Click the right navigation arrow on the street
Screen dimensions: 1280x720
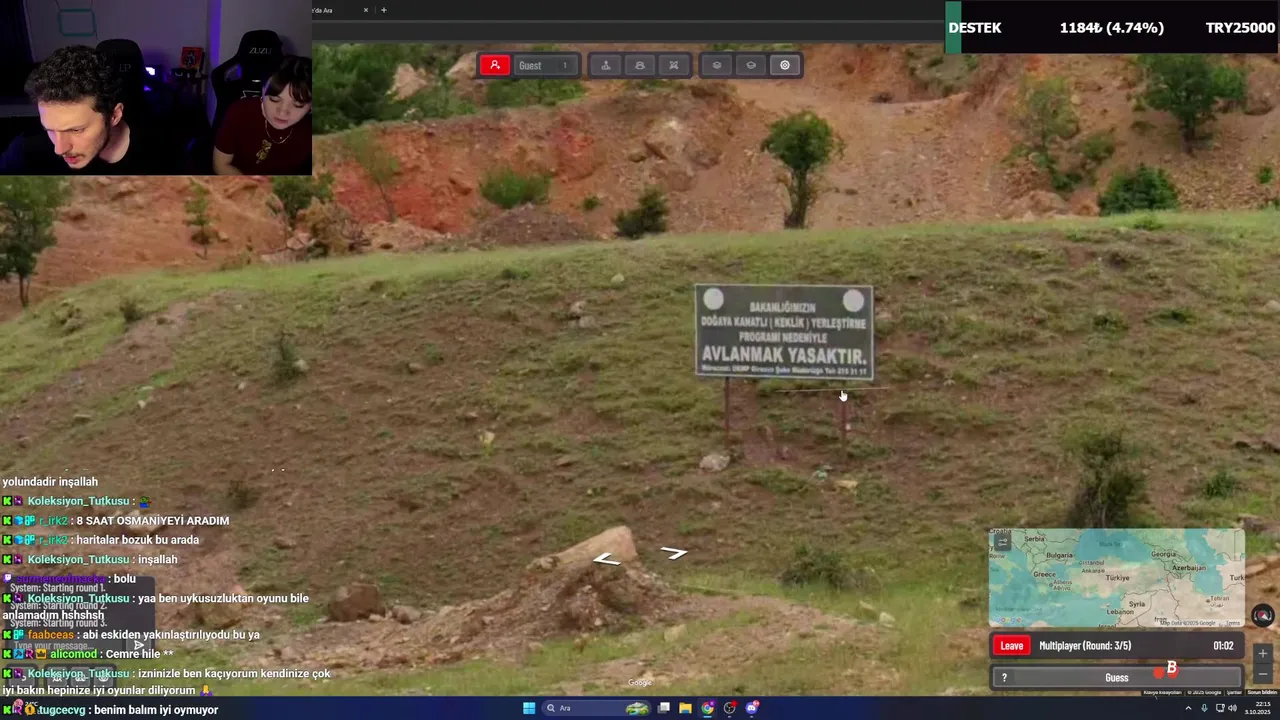674,552
